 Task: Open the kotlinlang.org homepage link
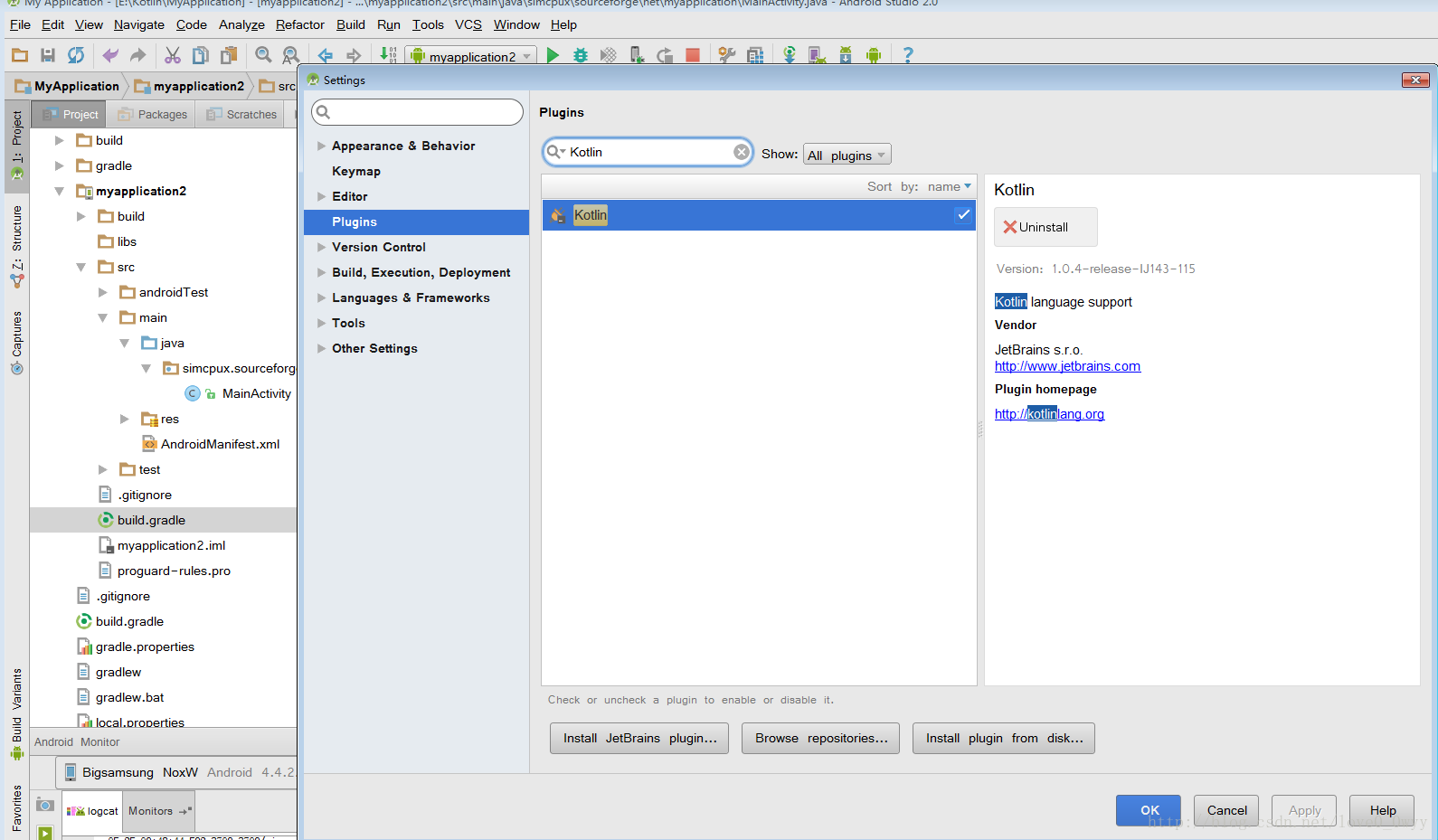pyautogui.click(x=1049, y=414)
